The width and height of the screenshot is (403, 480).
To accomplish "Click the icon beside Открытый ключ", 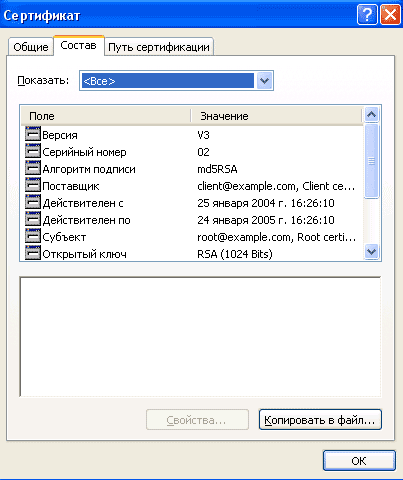I will (33, 253).
